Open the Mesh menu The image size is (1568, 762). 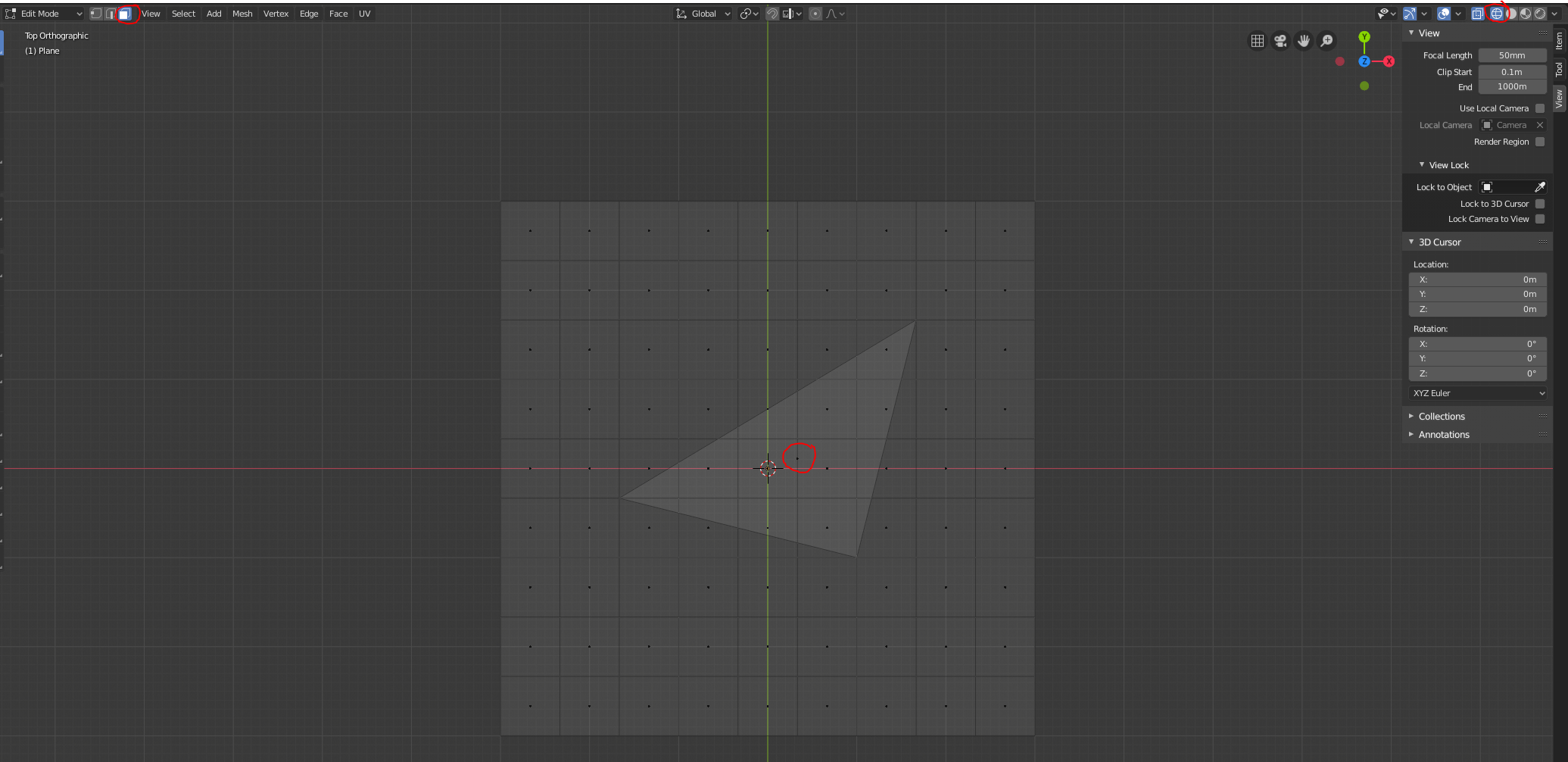tap(242, 13)
